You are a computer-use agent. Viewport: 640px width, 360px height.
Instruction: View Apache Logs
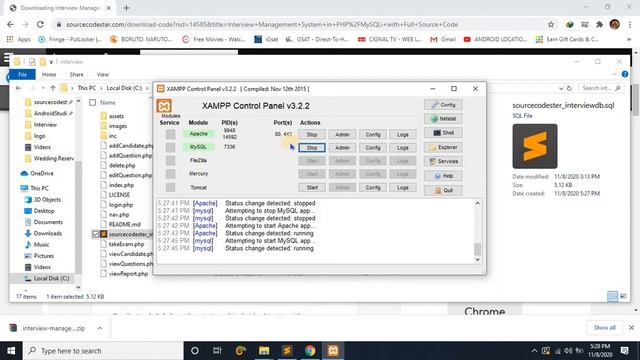[402, 134]
